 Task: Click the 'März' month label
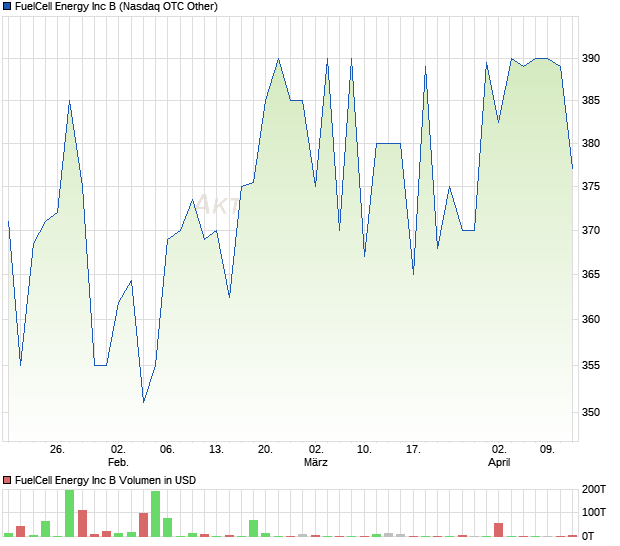316,462
